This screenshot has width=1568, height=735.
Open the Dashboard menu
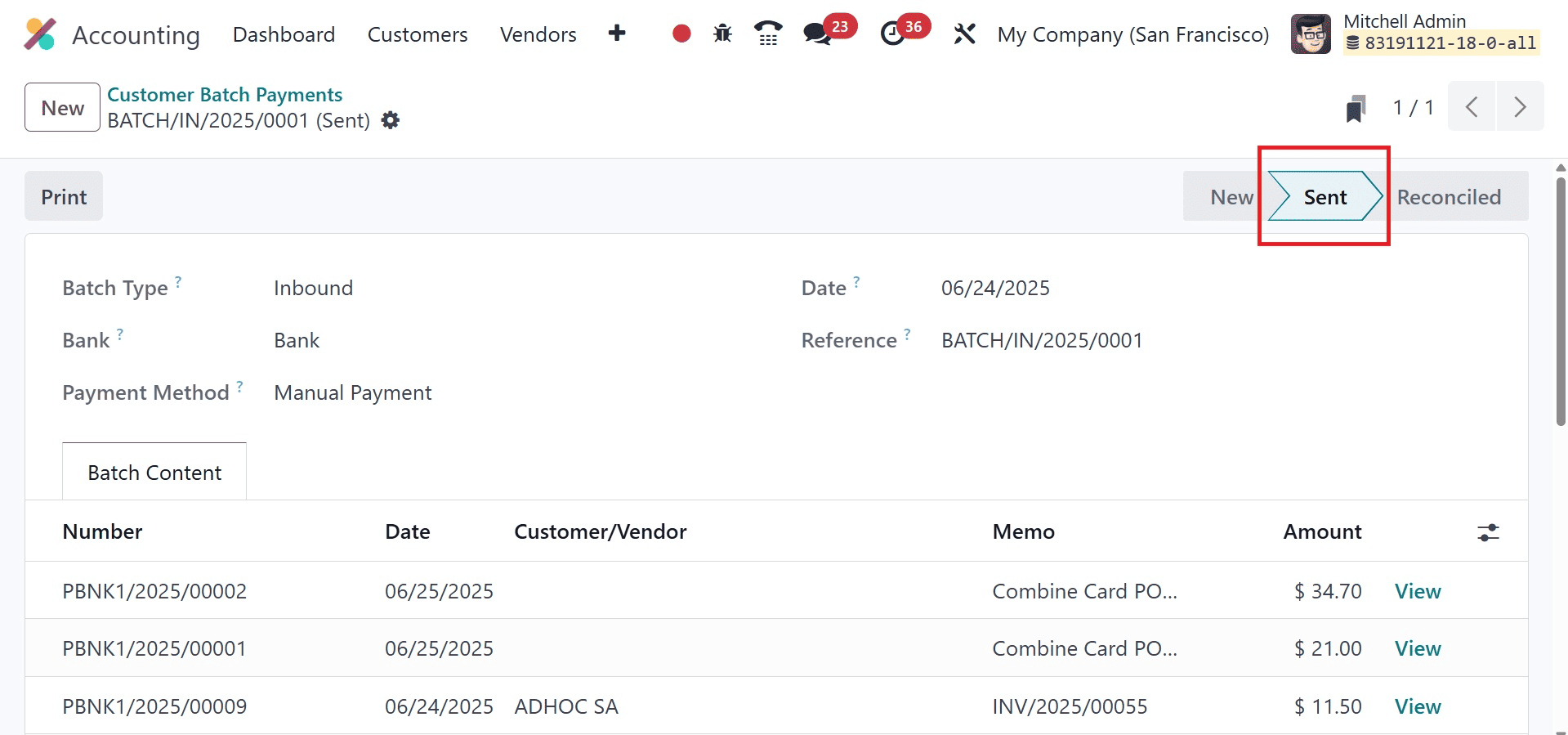click(284, 34)
